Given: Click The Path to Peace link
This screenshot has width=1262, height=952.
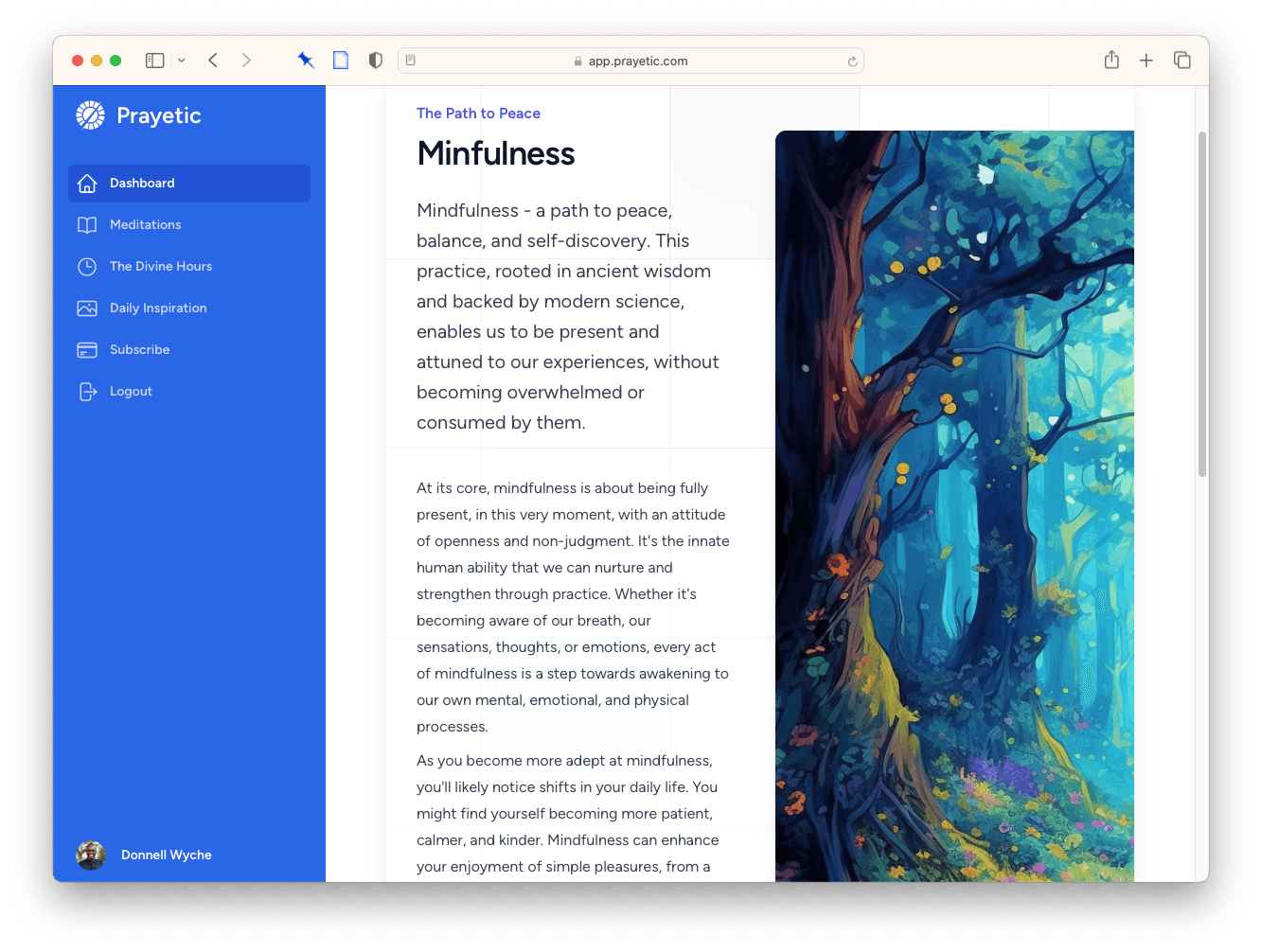Looking at the screenshot, I should point(478,114).
